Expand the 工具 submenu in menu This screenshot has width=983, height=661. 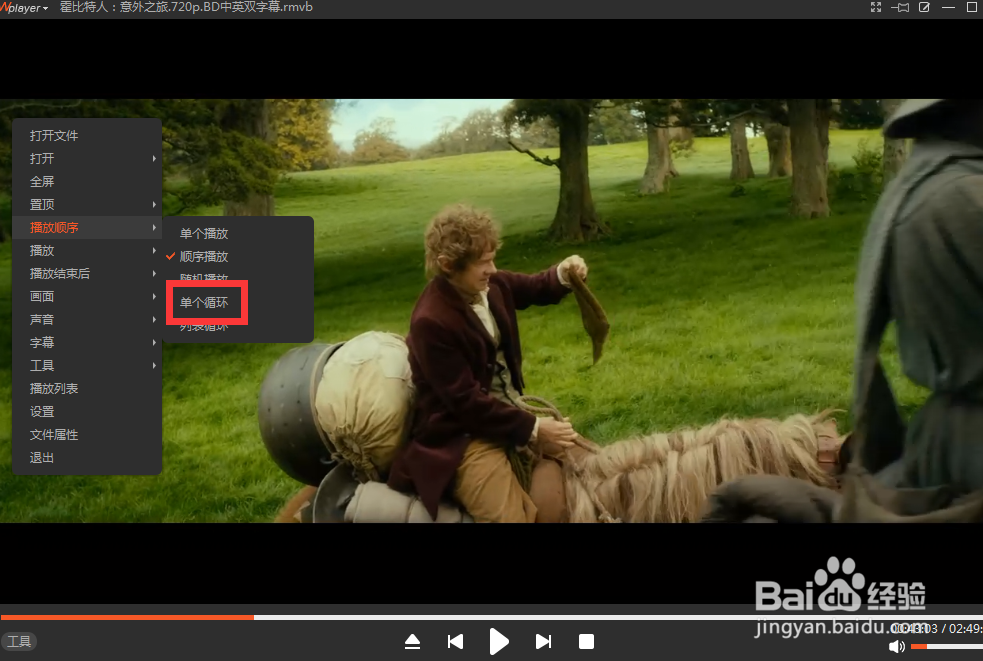point(87,366)
